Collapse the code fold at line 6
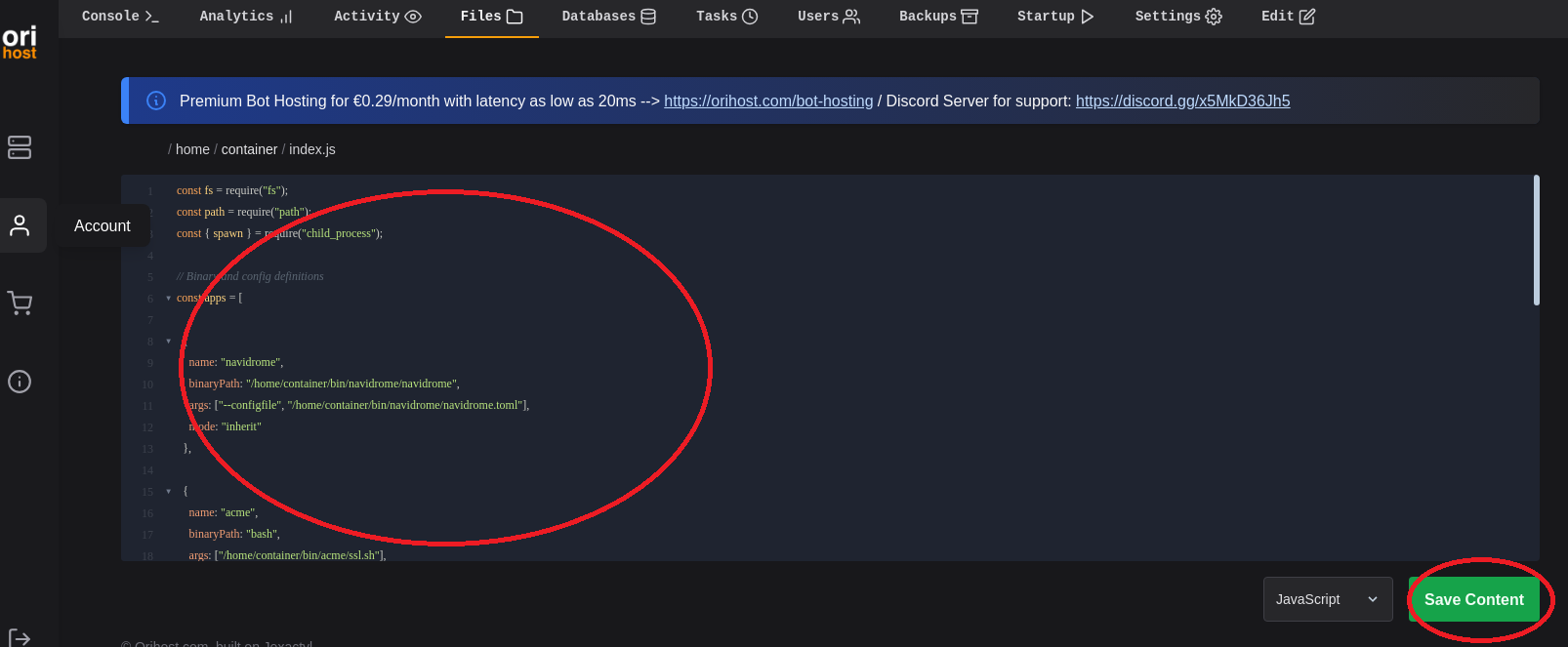The image size is (1568, 647). pos(168,299)
